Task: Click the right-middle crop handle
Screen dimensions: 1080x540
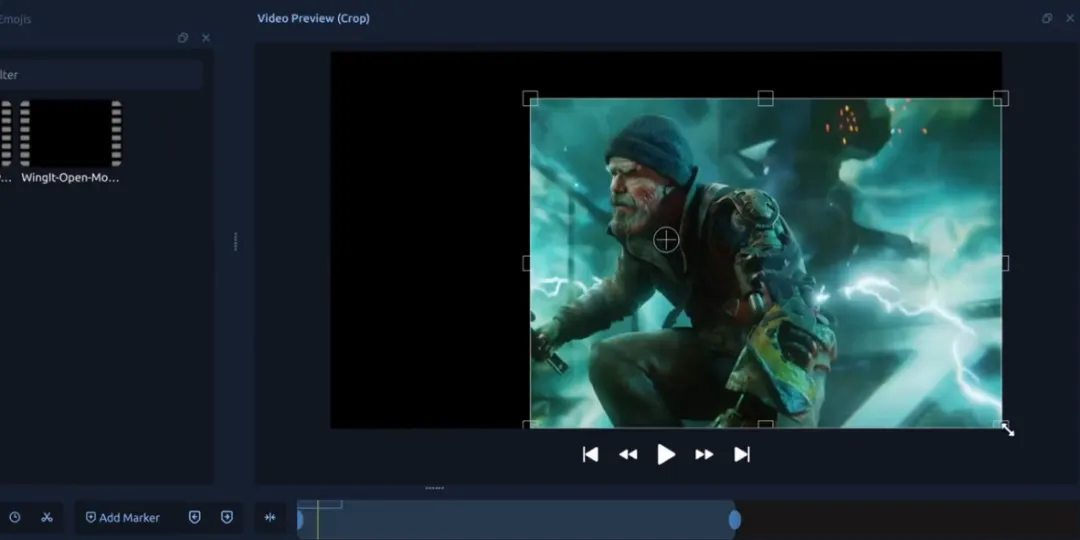Action: click(1004, 263)
